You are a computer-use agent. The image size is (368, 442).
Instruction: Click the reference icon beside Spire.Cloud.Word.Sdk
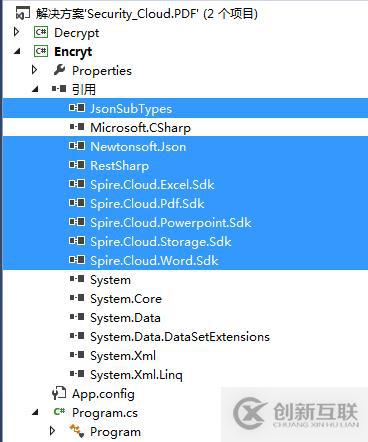[x=77, y=260]
